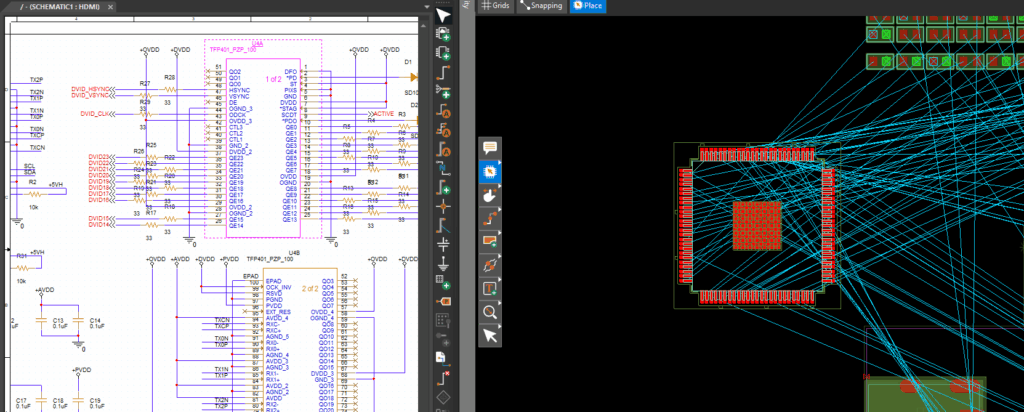Select the Add Shape tool in PCB toolbar

click(490, 242)
